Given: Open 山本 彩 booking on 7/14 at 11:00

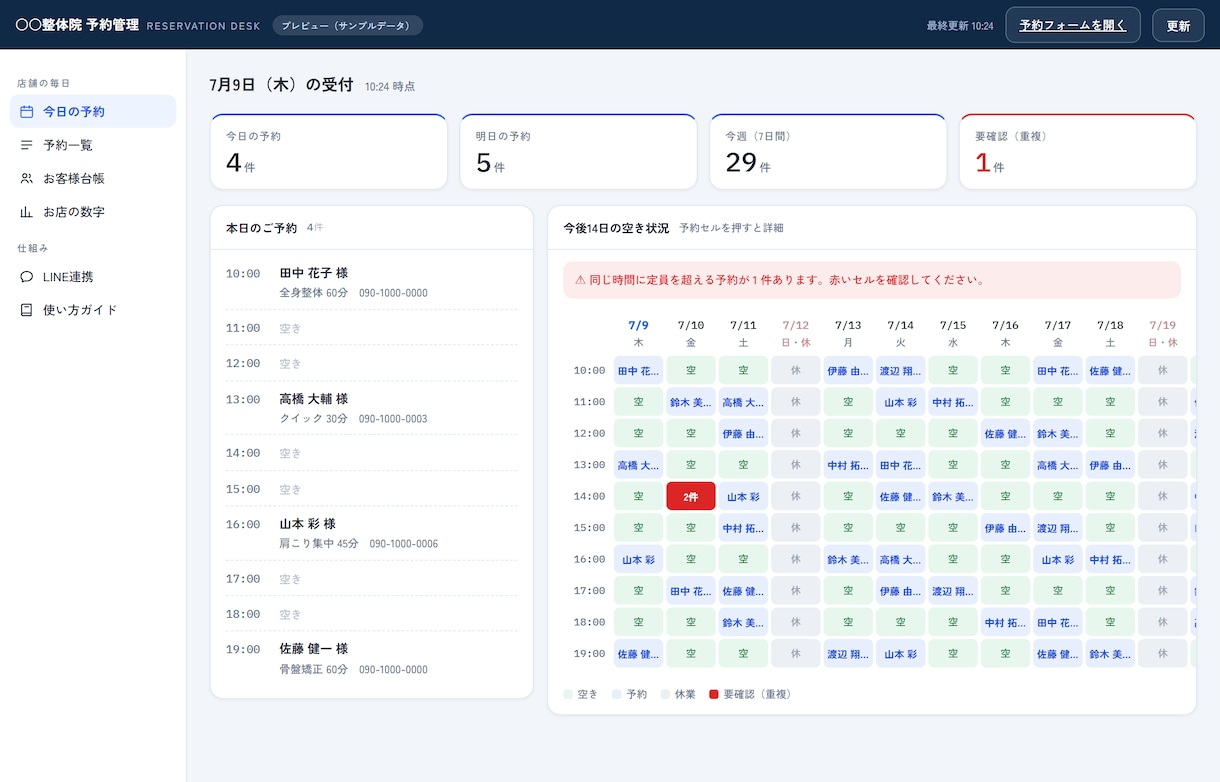Looking at the screenshot, I should pos(900,402).
